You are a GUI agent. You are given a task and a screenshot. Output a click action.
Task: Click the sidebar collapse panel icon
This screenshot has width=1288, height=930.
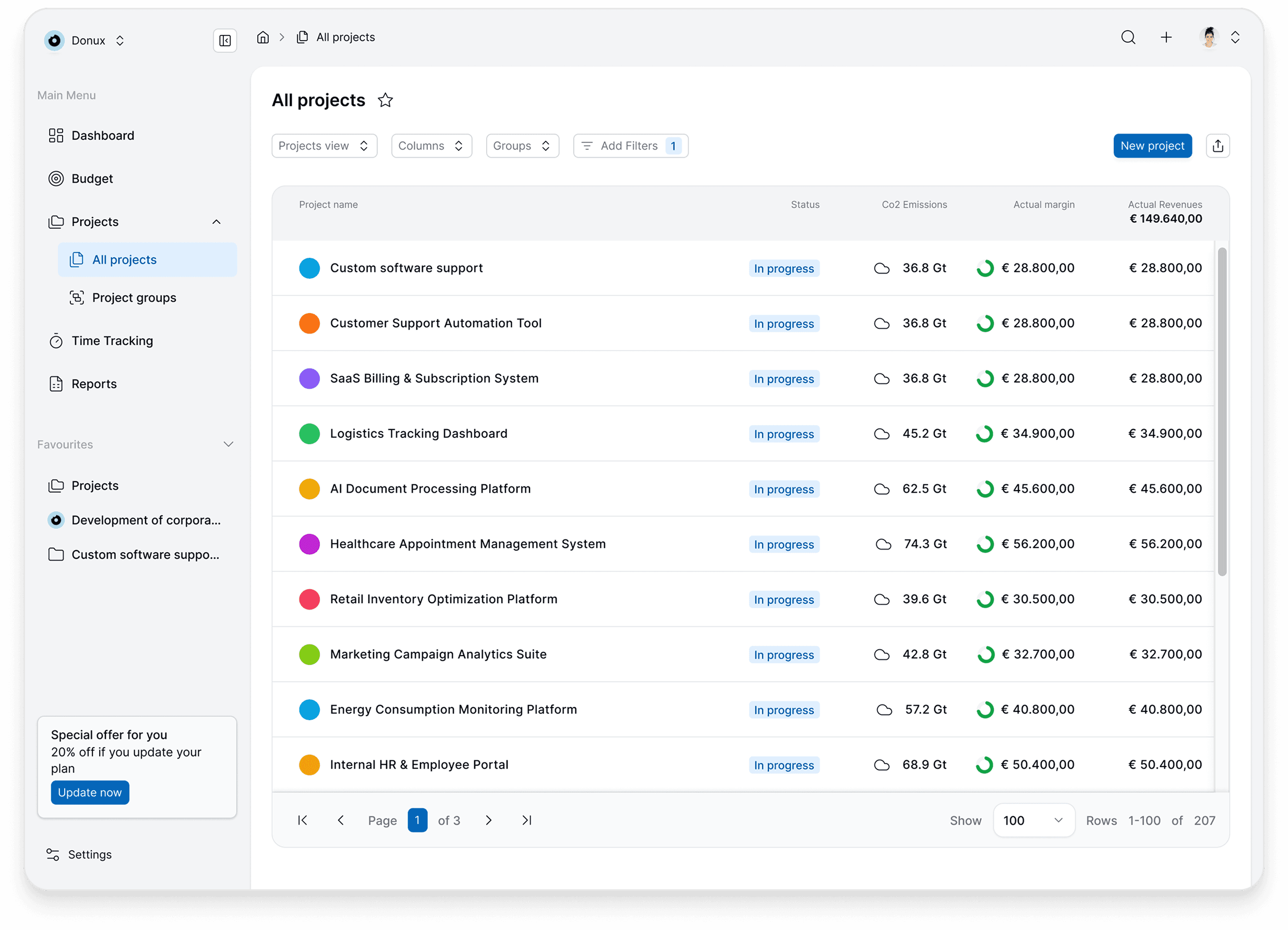coord(225,41)
